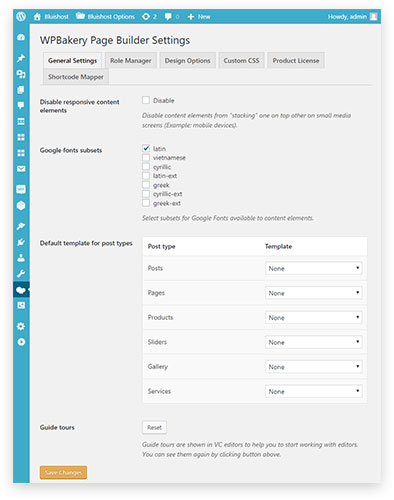The height and width of the screenshot is (500, 394).
Task: Open Products cube sidebar icon
Action: [x=21, y=205]
